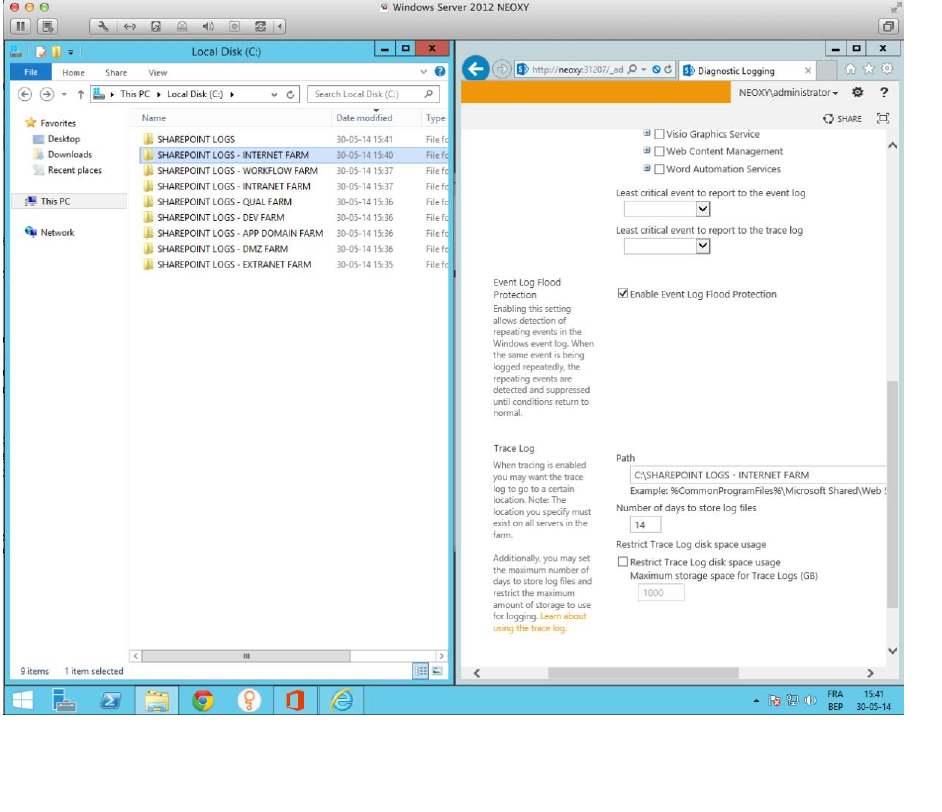
Task: Click SharePoint SHARE button
Action: [842, 119]
